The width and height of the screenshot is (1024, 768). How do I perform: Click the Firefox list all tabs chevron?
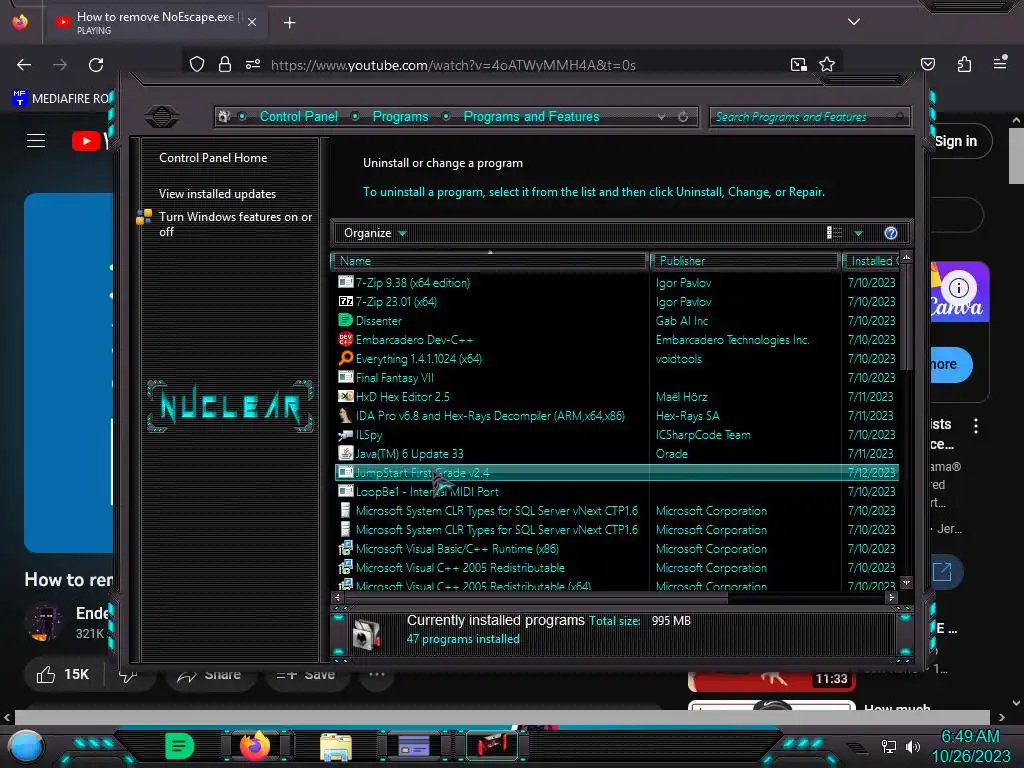854,22
